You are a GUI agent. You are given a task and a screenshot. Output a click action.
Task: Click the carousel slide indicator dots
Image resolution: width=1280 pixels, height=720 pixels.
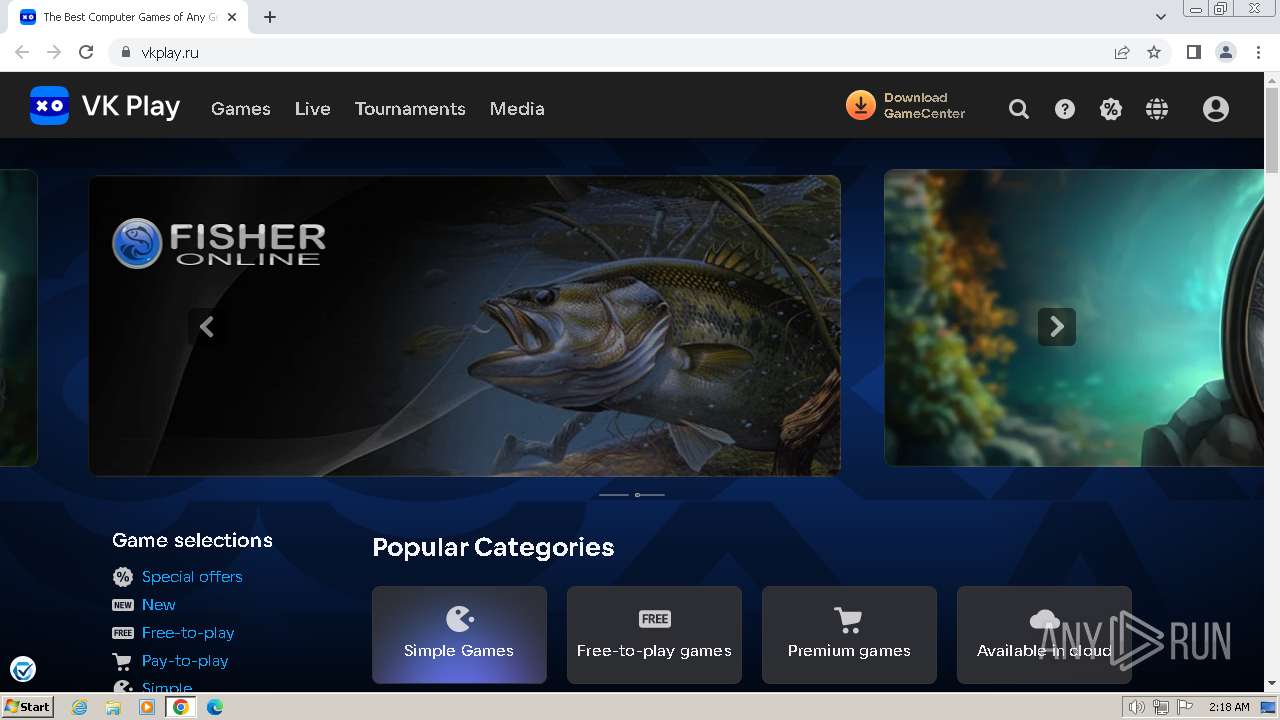tap(632, 495)
